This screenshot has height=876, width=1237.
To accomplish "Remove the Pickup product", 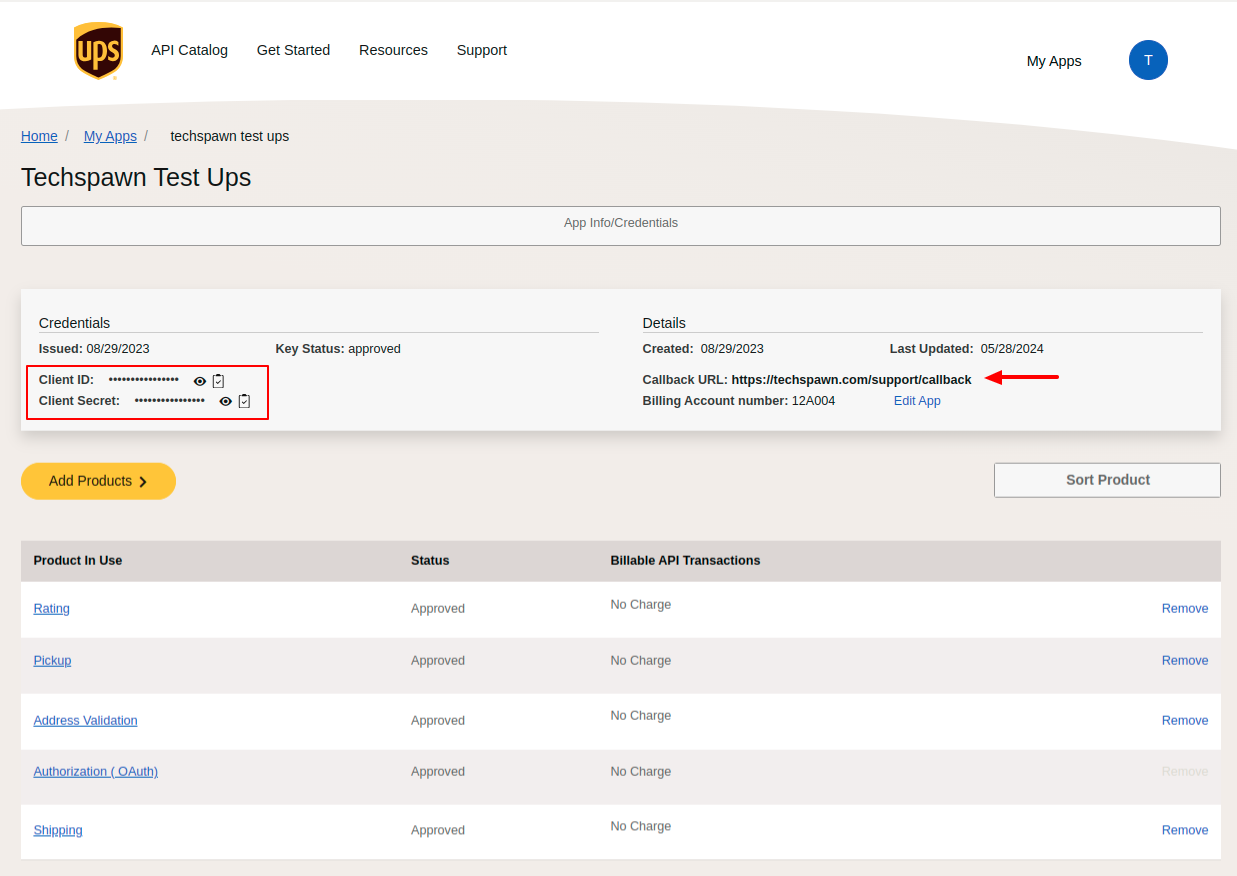I will (x=1184, y=661).
